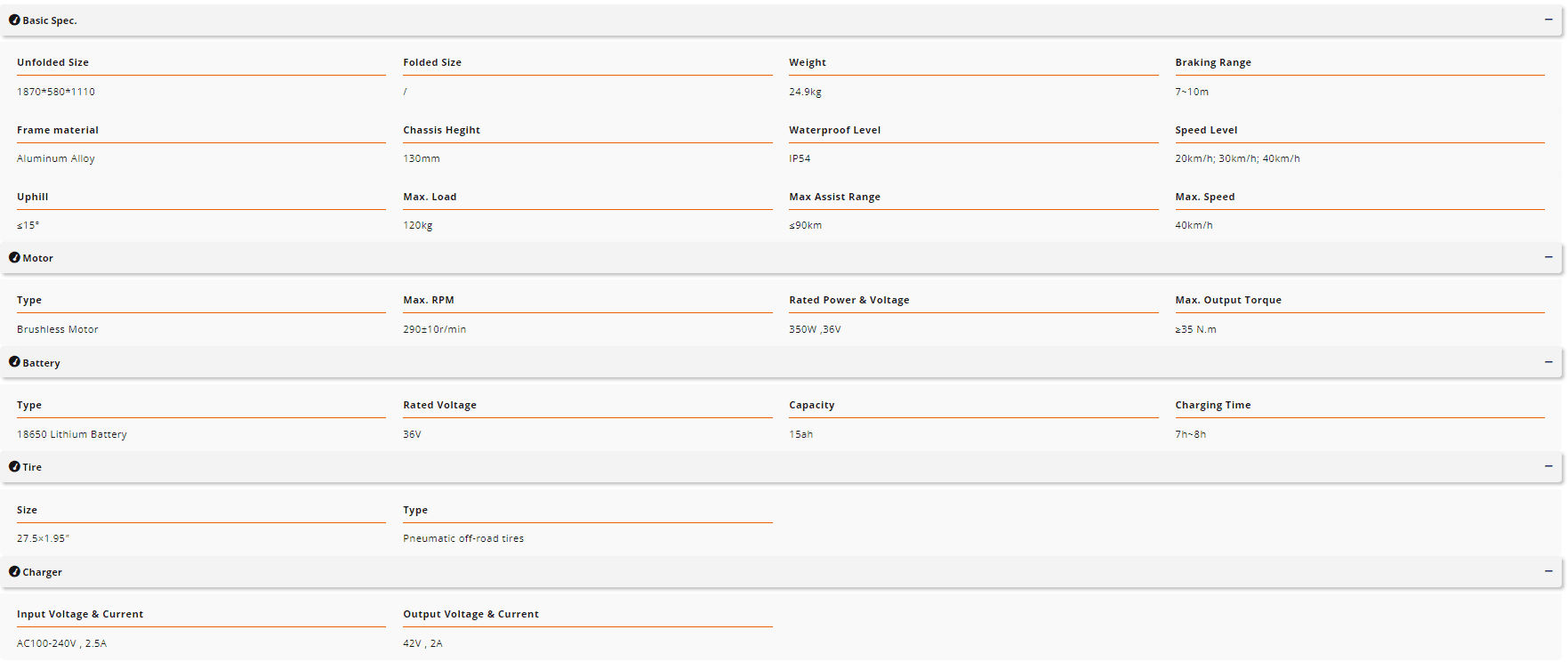Collapse the Battery section with minus
Screen dimensions: 1568x662
[x=1548, y=362]
